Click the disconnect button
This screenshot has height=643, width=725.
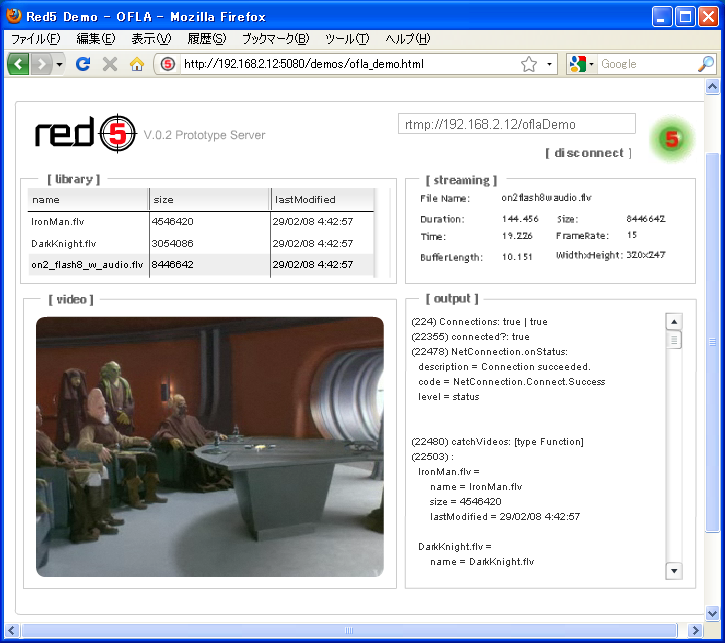[x=588, y=153]
